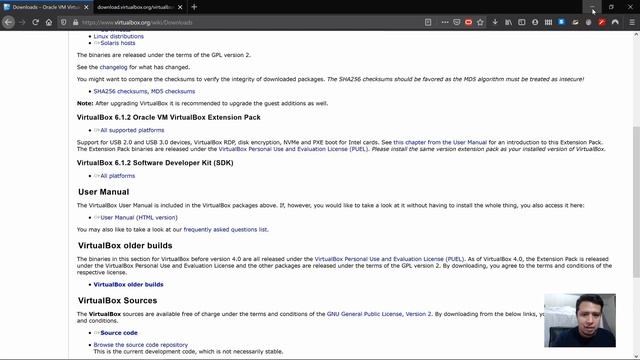Open PUEL license link in older builds paragraph
This screenshot has width=640, height=360.
click(389, 259)
